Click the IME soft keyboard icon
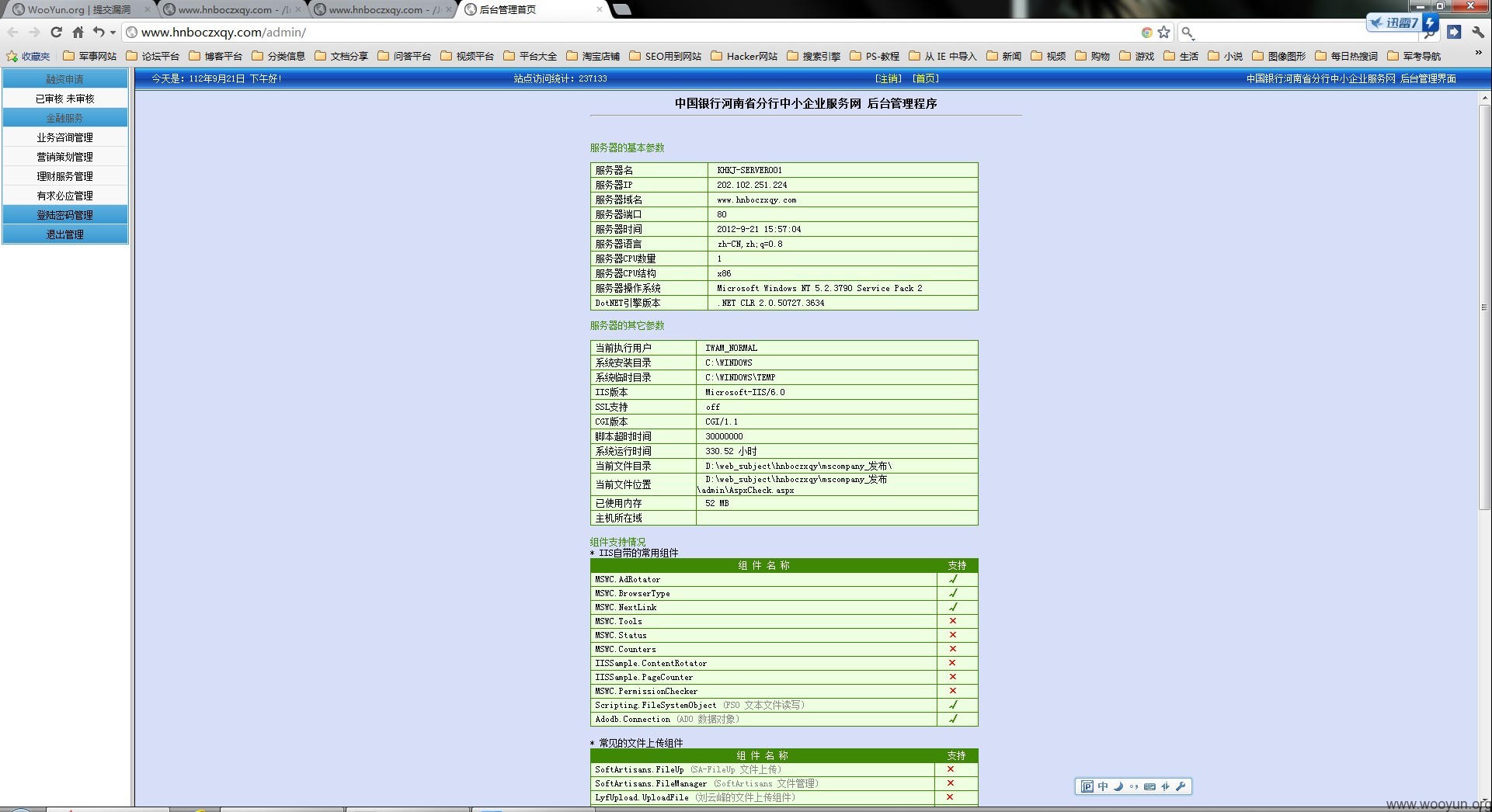Screen dimensions: 1492x812 point(1149,786)
